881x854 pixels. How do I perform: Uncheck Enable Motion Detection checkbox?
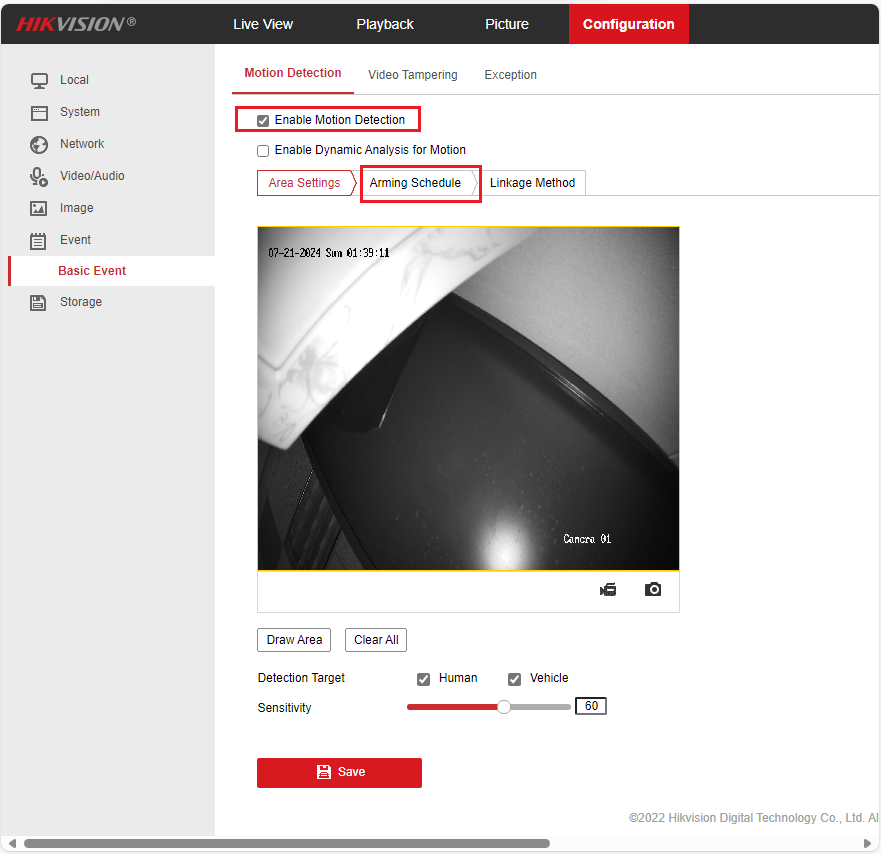click(263, 121)
